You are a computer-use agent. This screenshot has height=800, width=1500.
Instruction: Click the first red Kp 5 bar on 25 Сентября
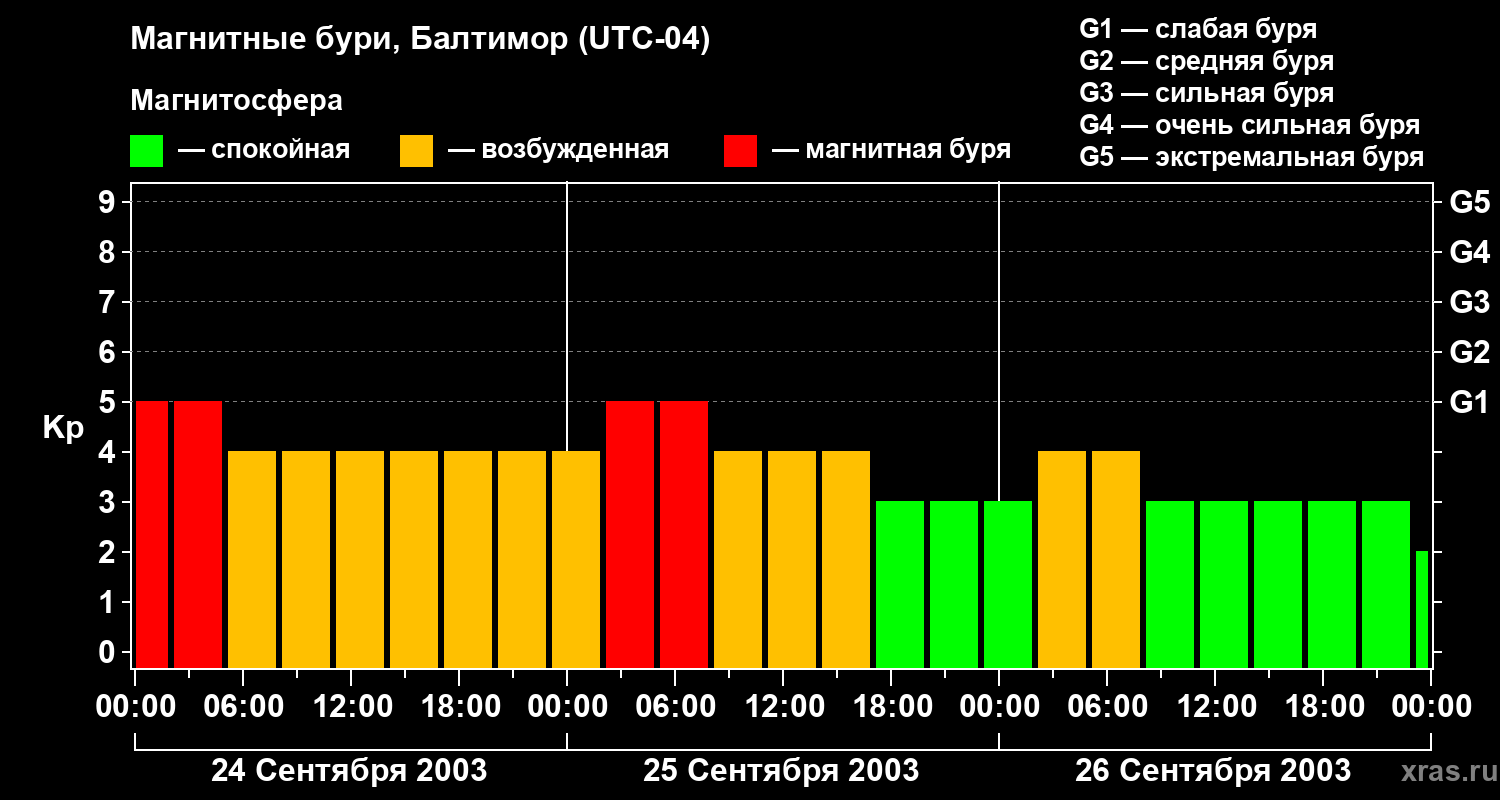[630, 534]
